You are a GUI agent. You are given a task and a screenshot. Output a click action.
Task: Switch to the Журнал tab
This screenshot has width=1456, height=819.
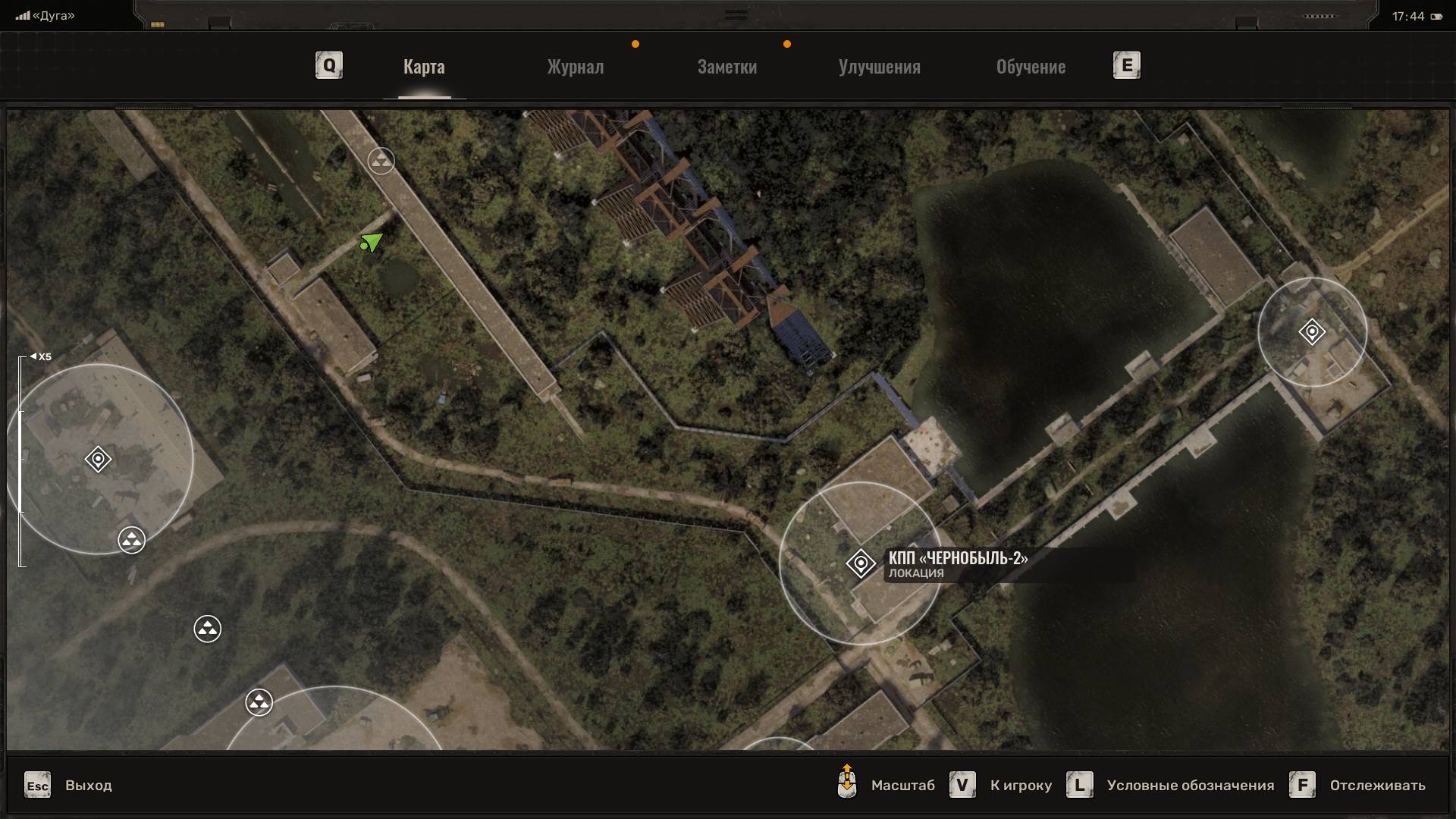coord(575,67)
